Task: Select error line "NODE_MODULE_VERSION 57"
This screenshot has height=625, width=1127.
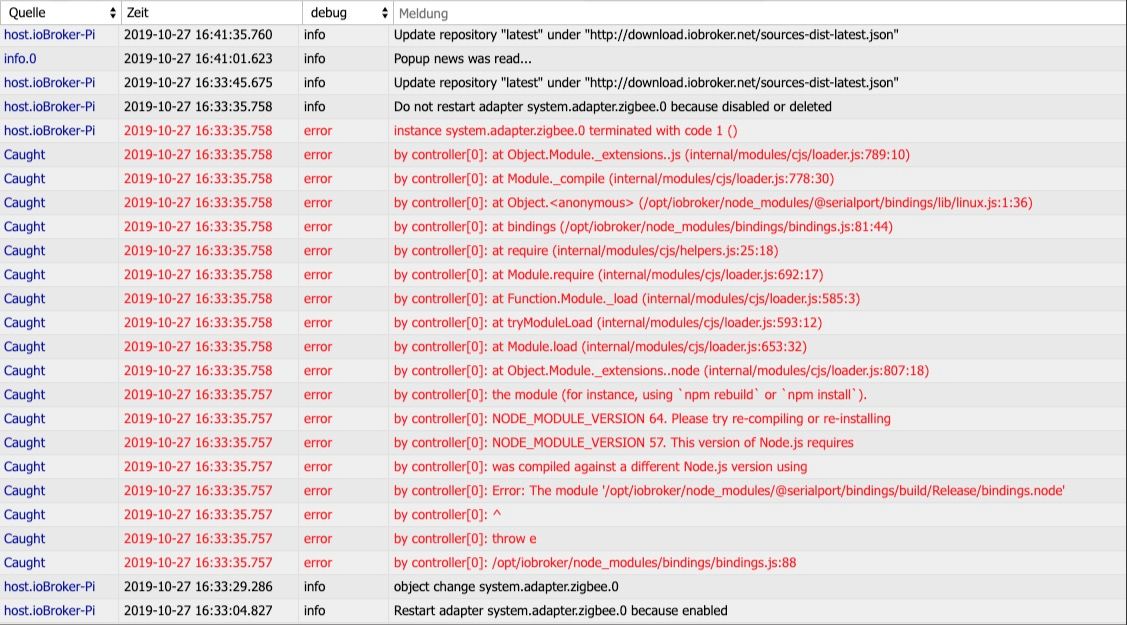Action: [624, 443]
